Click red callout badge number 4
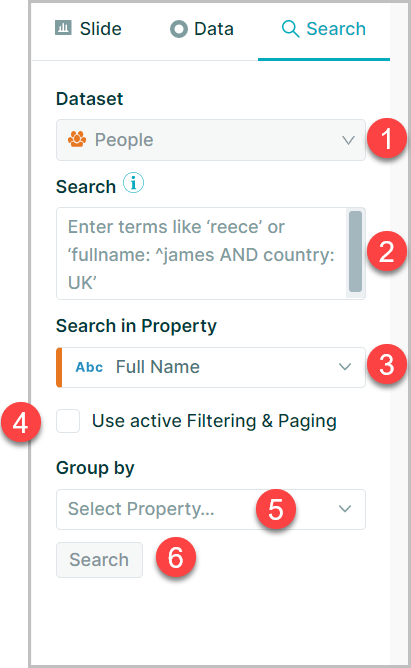Viewport: 411px width, 668px height. [21, 423]
